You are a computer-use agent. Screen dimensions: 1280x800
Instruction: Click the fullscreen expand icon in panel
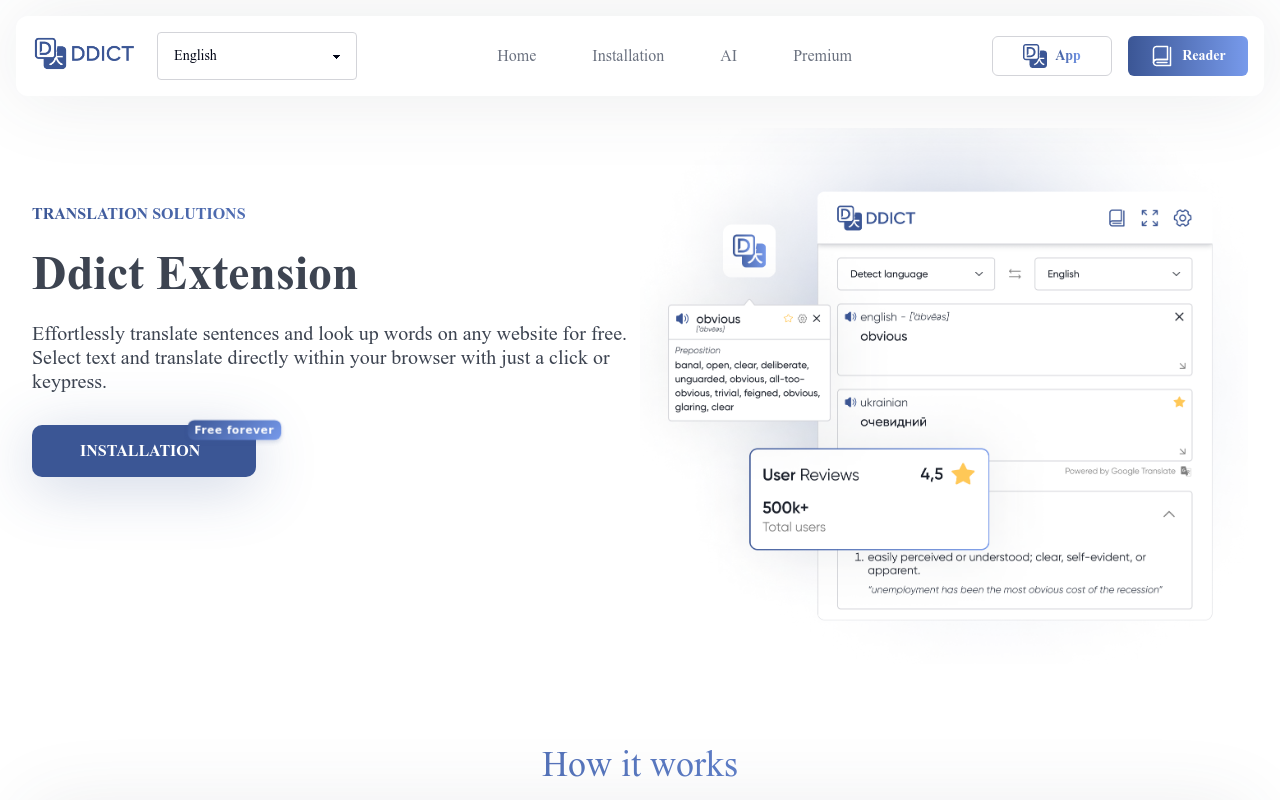(1150, 218)
